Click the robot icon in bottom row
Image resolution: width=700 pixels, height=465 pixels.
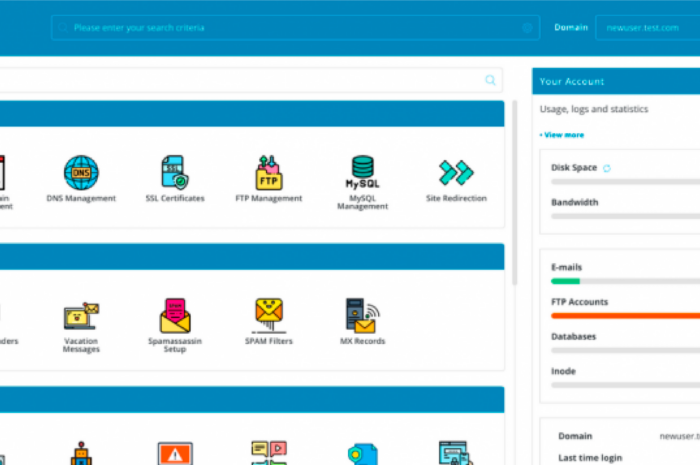coord(81,453)
